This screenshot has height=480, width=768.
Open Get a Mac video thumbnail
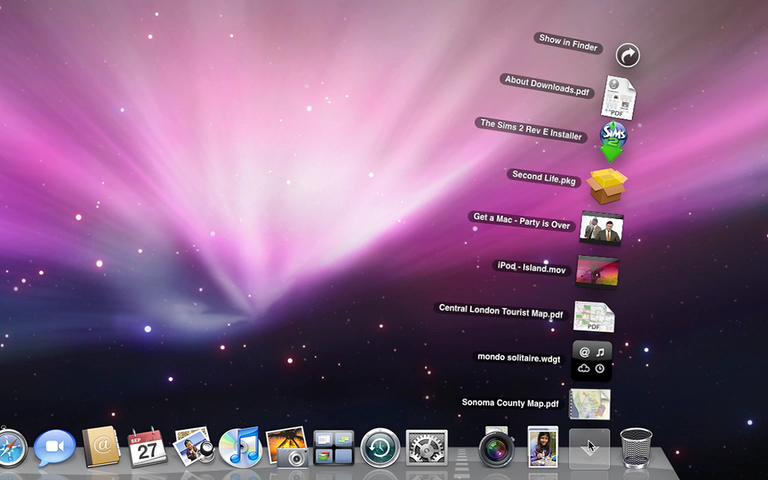tap(601, 228)
